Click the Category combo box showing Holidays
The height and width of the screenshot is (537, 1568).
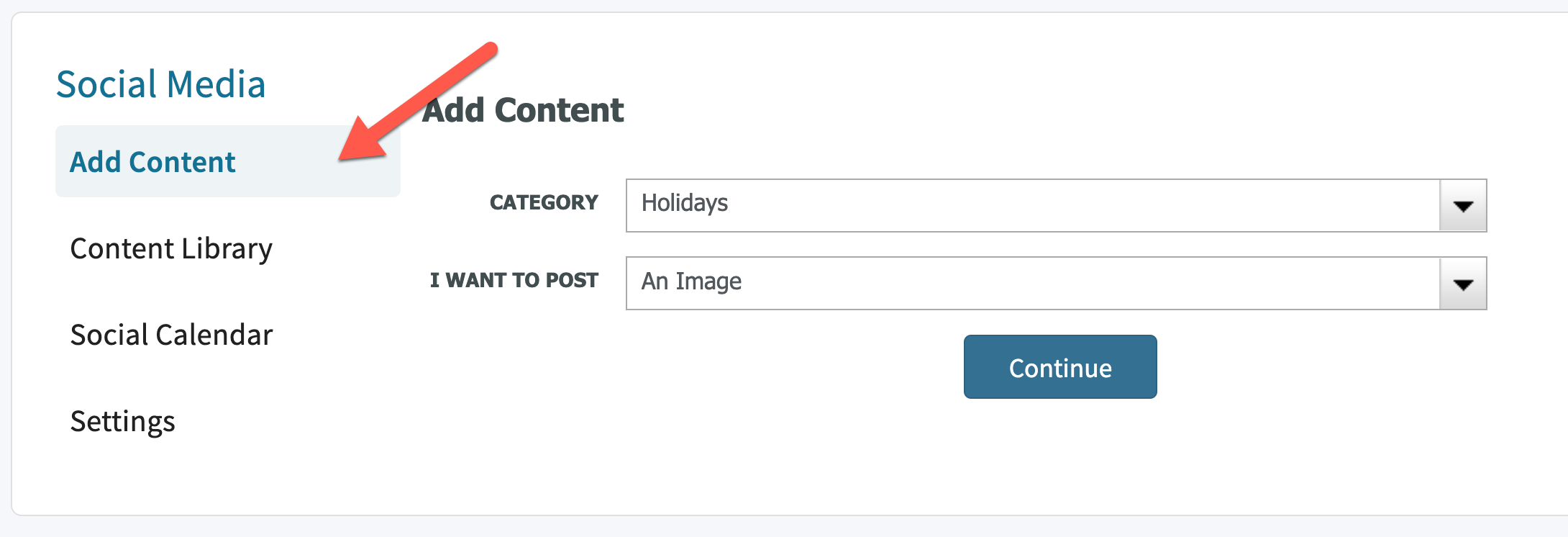coord(1056,206)
